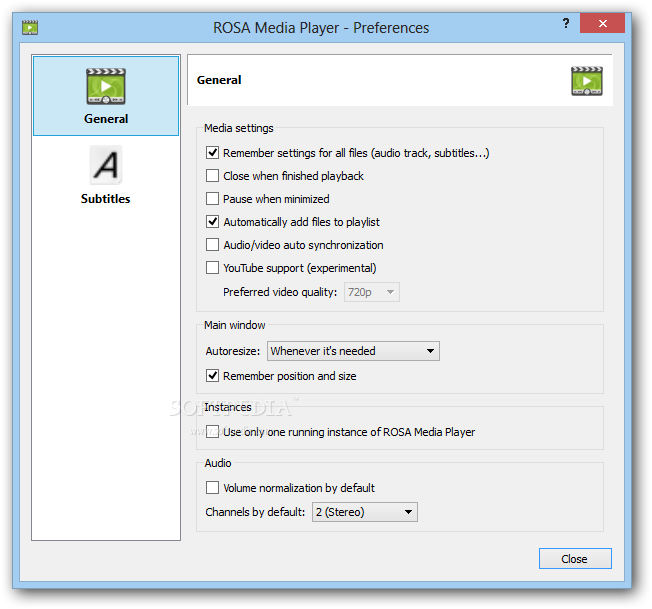
Task: Click the film icon in General header
Action: coord(586,81)
